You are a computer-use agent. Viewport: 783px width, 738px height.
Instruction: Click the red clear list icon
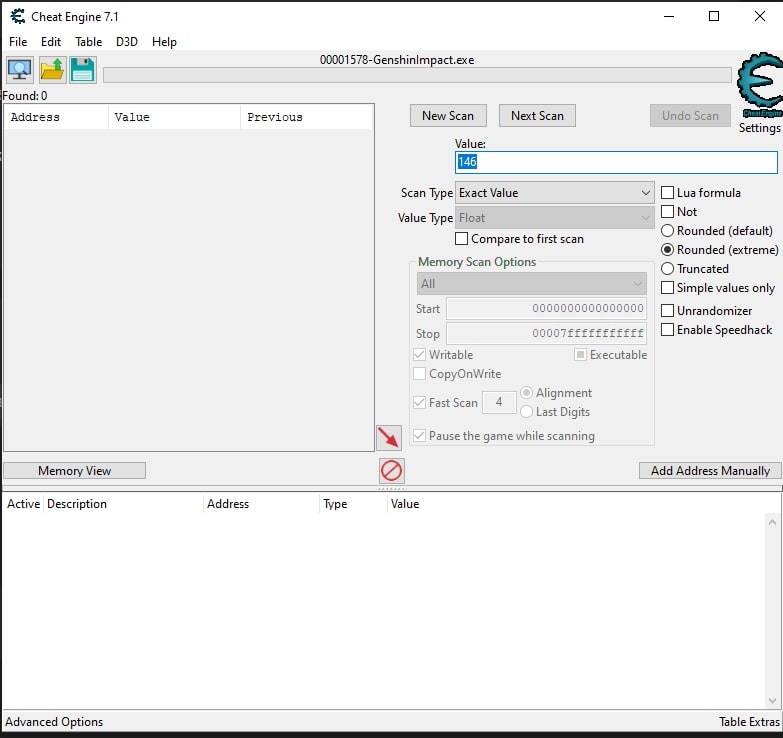click(392, 470)
